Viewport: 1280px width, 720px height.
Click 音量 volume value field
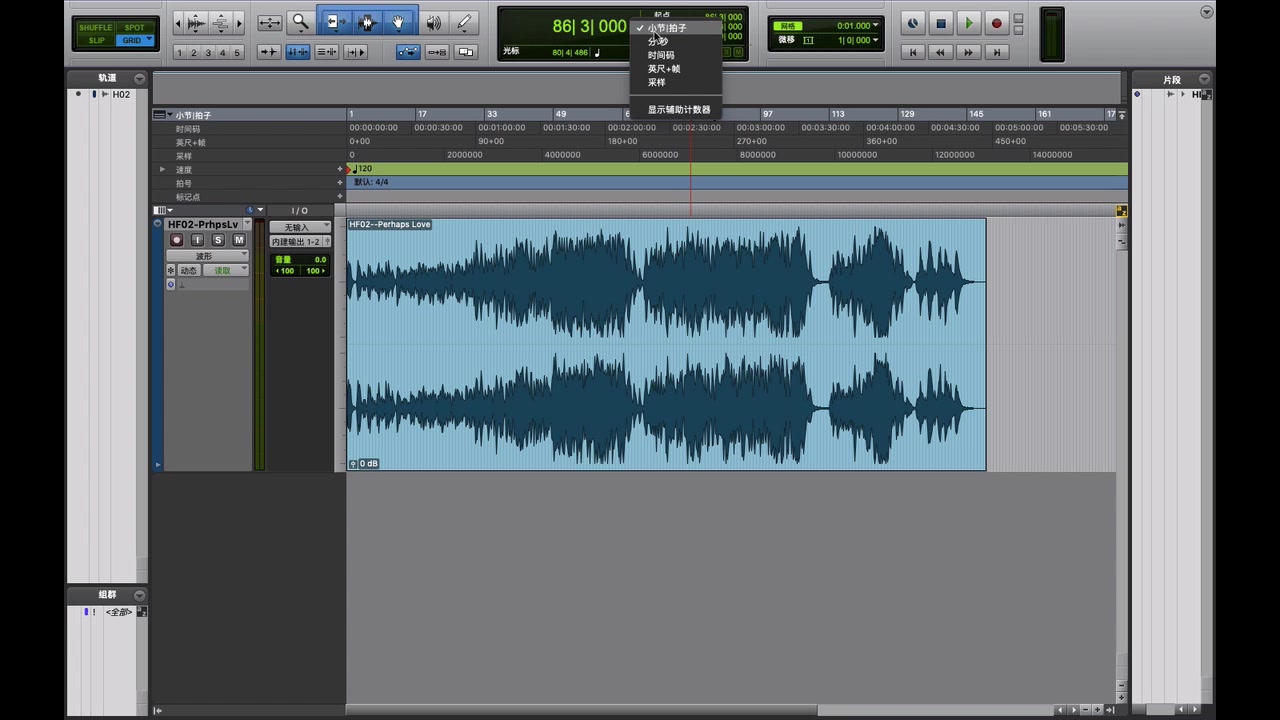tap(301, 260)
